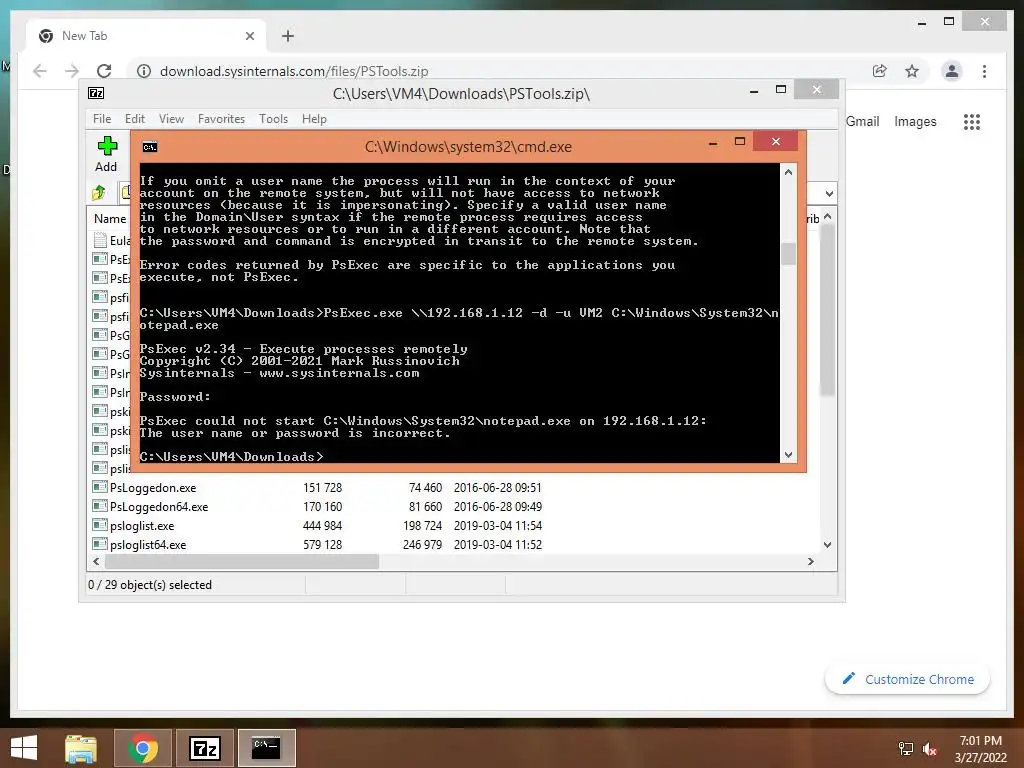
Task: Select the Eula file icon in 7-Zip
Action: click(100, 240)
